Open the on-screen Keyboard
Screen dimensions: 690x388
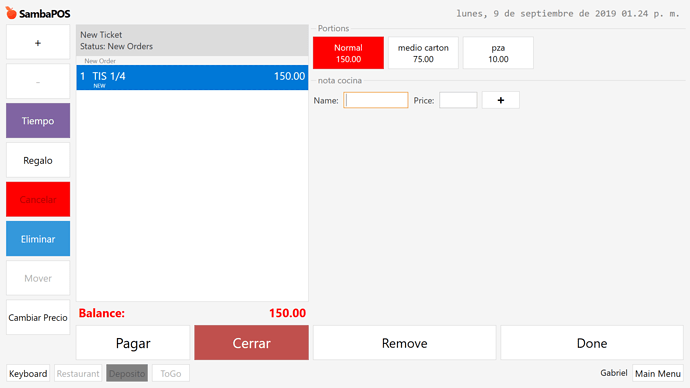point(28,373)
